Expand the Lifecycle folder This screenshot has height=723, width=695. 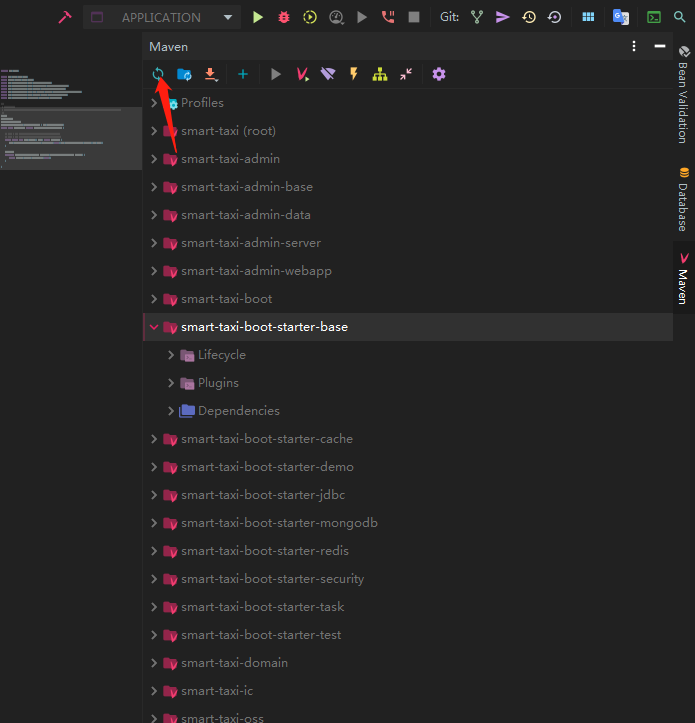(x=171, y=355)
